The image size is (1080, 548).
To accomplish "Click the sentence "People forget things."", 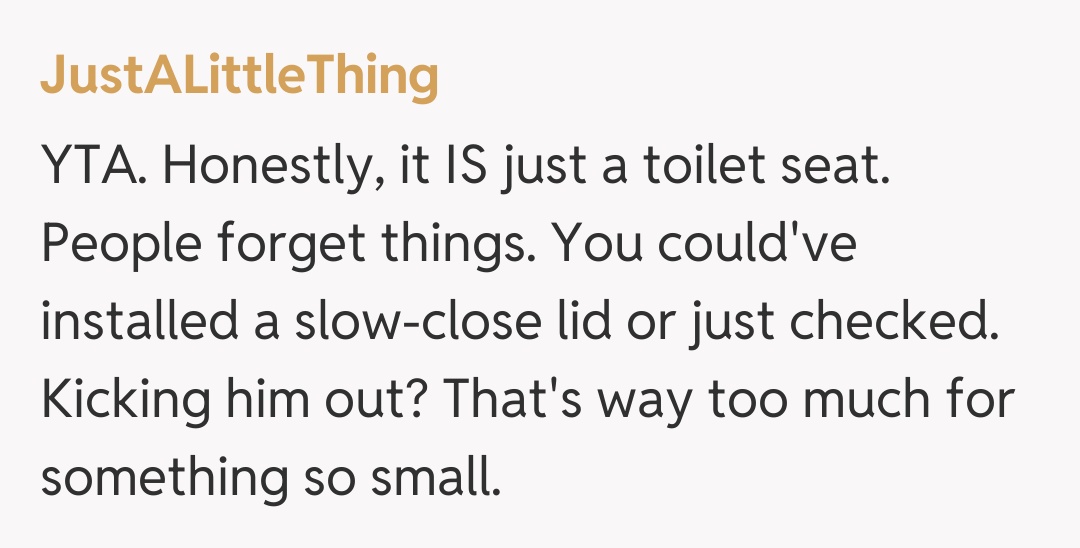I will click(x=286, y=246).
